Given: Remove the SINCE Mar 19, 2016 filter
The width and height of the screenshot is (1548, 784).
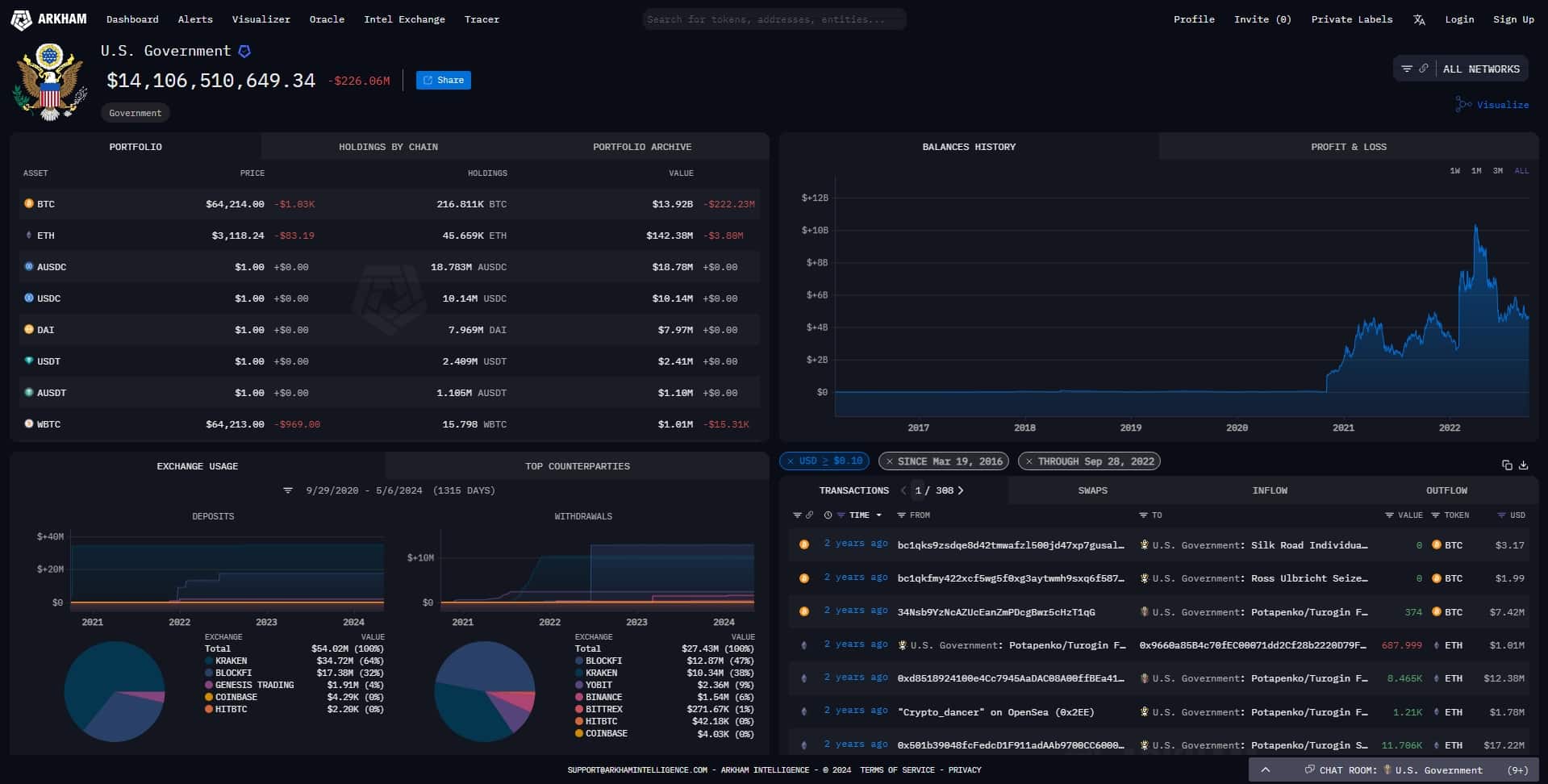Looking at the screenshot, I should pyautogui.click(x=889, y=461).
